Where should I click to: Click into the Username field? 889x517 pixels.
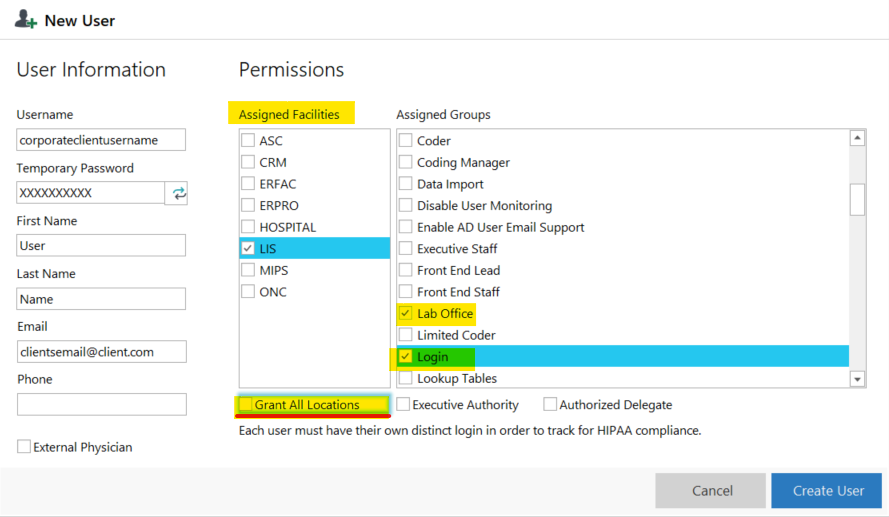pyautogui.click(x=101, y=140)
